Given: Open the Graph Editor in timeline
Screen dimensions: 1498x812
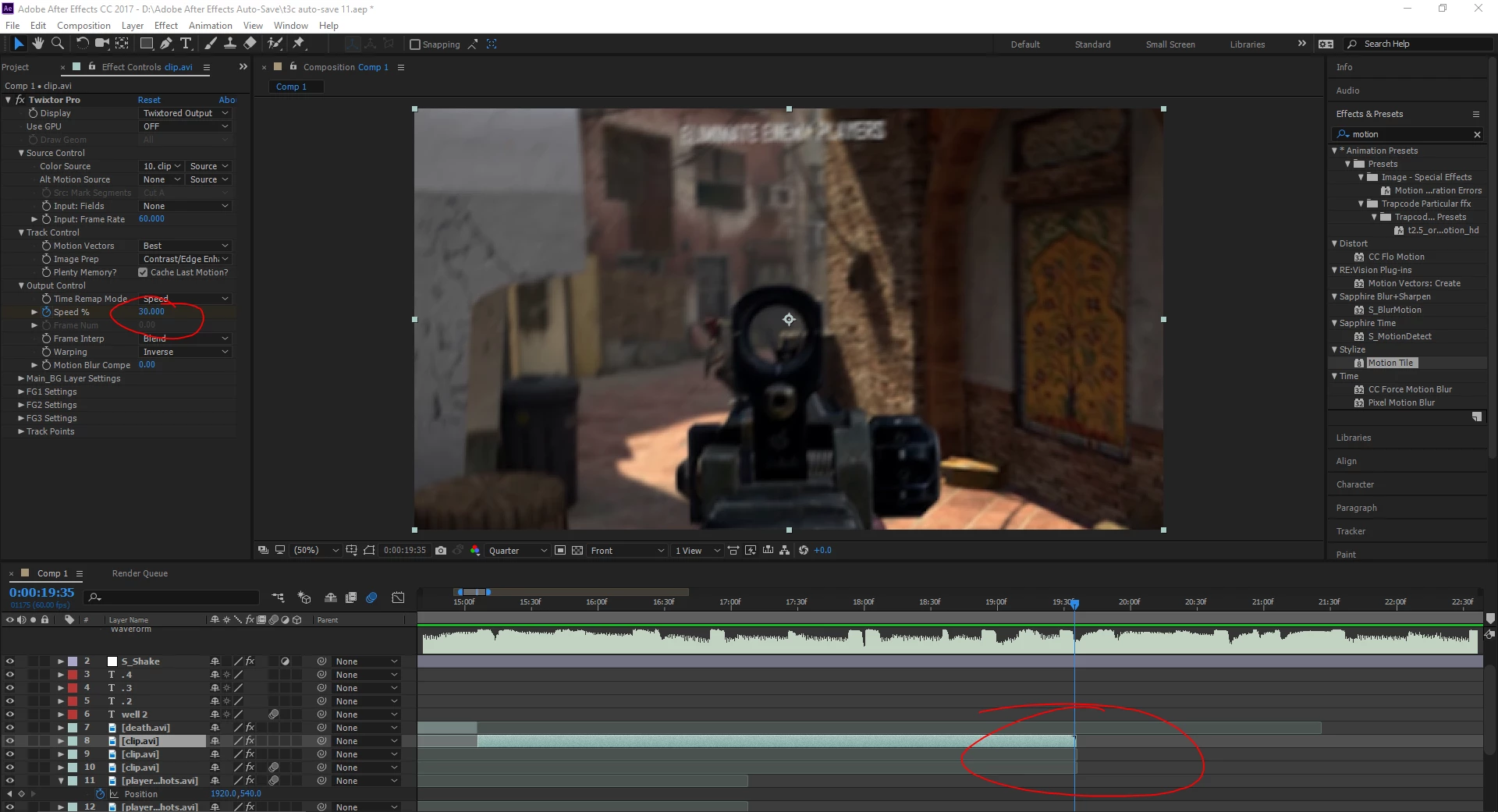Looking at the screenshot, I should [x=398, y=597].
